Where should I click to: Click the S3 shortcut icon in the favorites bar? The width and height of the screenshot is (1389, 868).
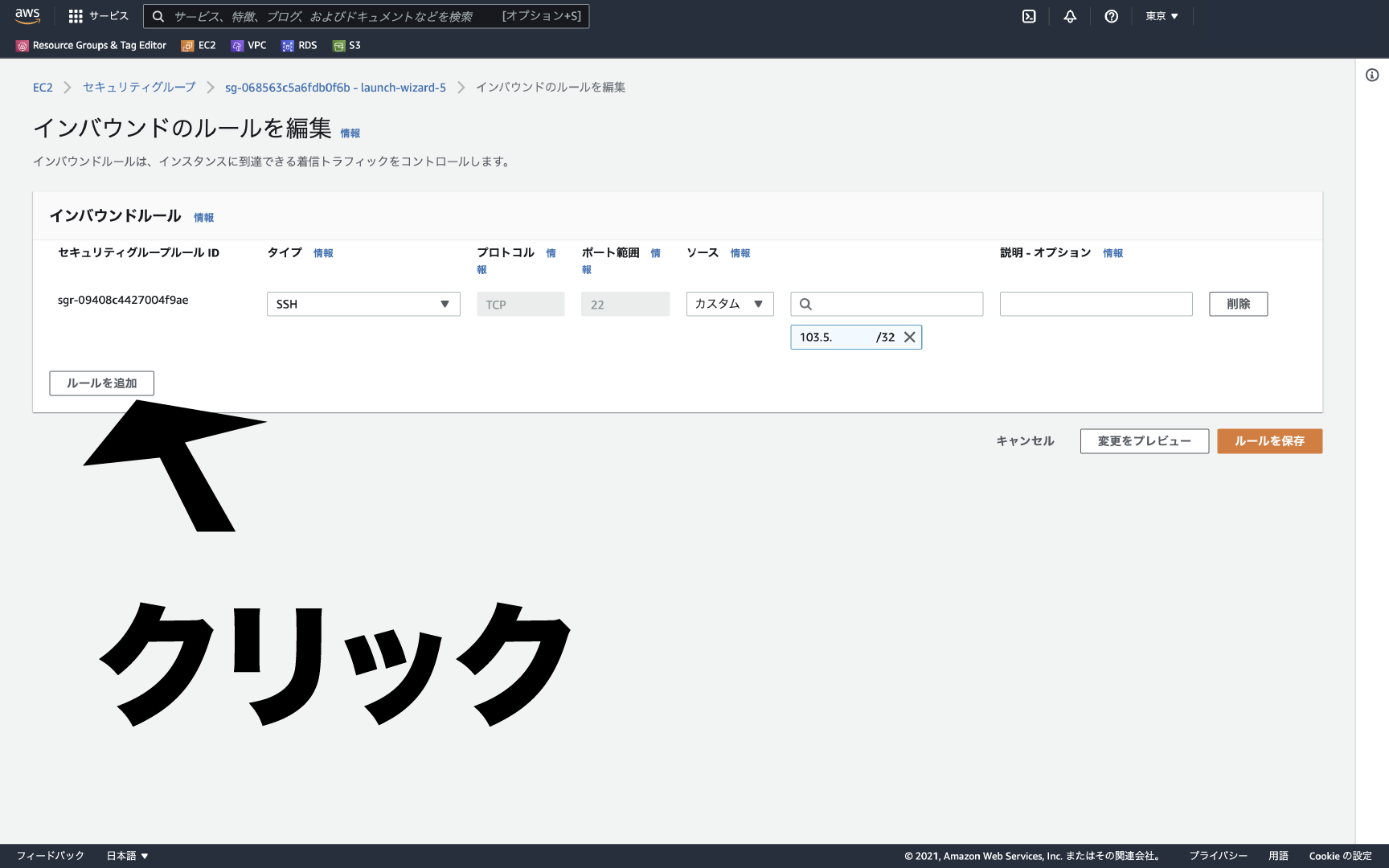tap(338, 46)
